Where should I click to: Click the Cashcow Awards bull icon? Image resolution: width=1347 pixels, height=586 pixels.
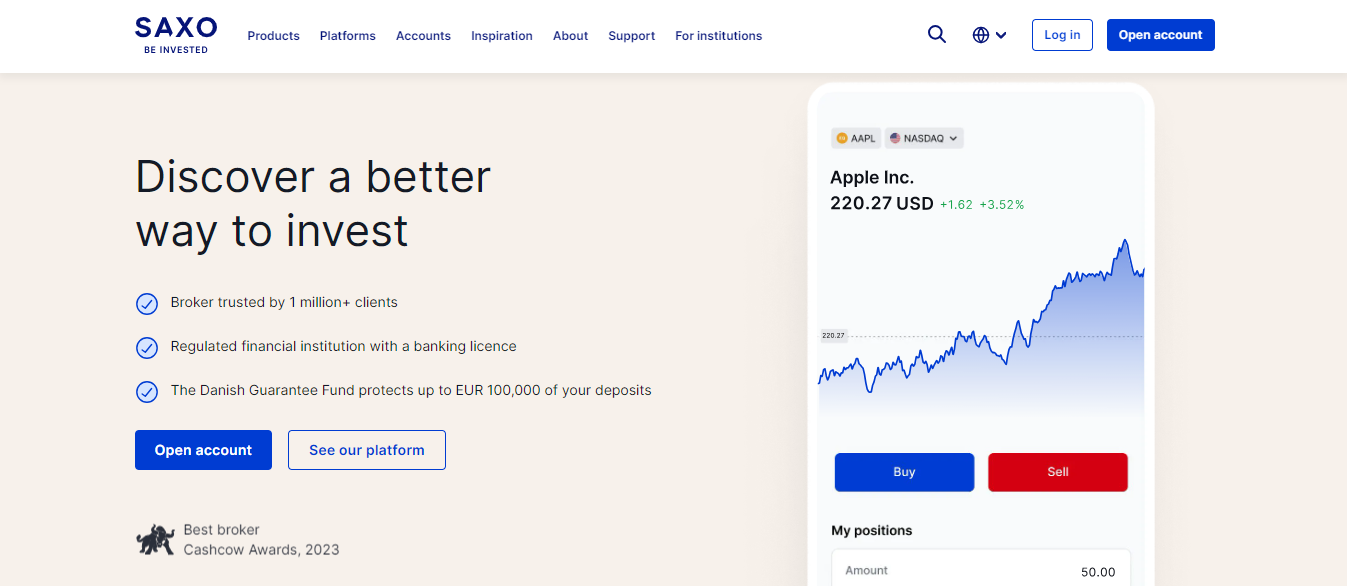tap(156, 538)
